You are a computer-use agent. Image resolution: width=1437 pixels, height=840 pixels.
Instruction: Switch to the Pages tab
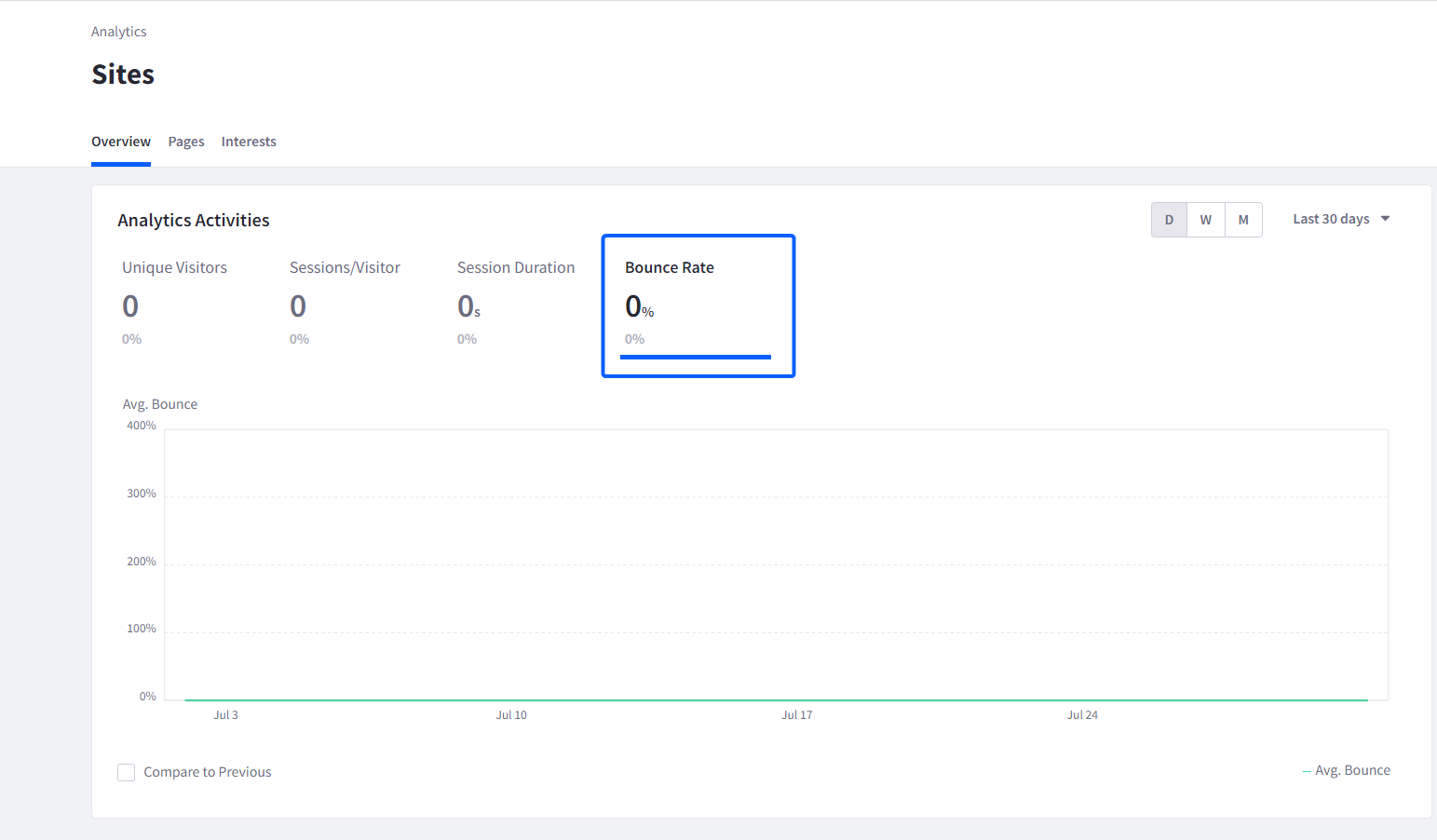pos(186,142)
